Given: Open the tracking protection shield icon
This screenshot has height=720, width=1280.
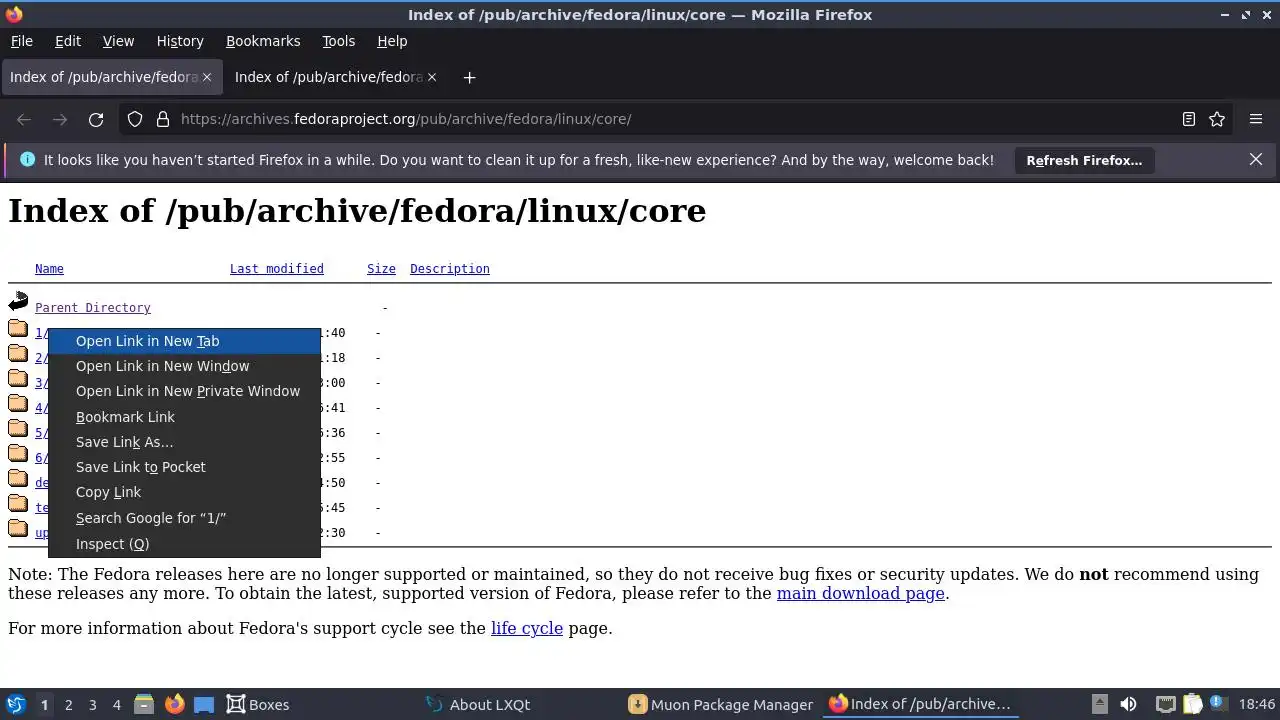Looking at the screenshot, I should tap(135, 119).
